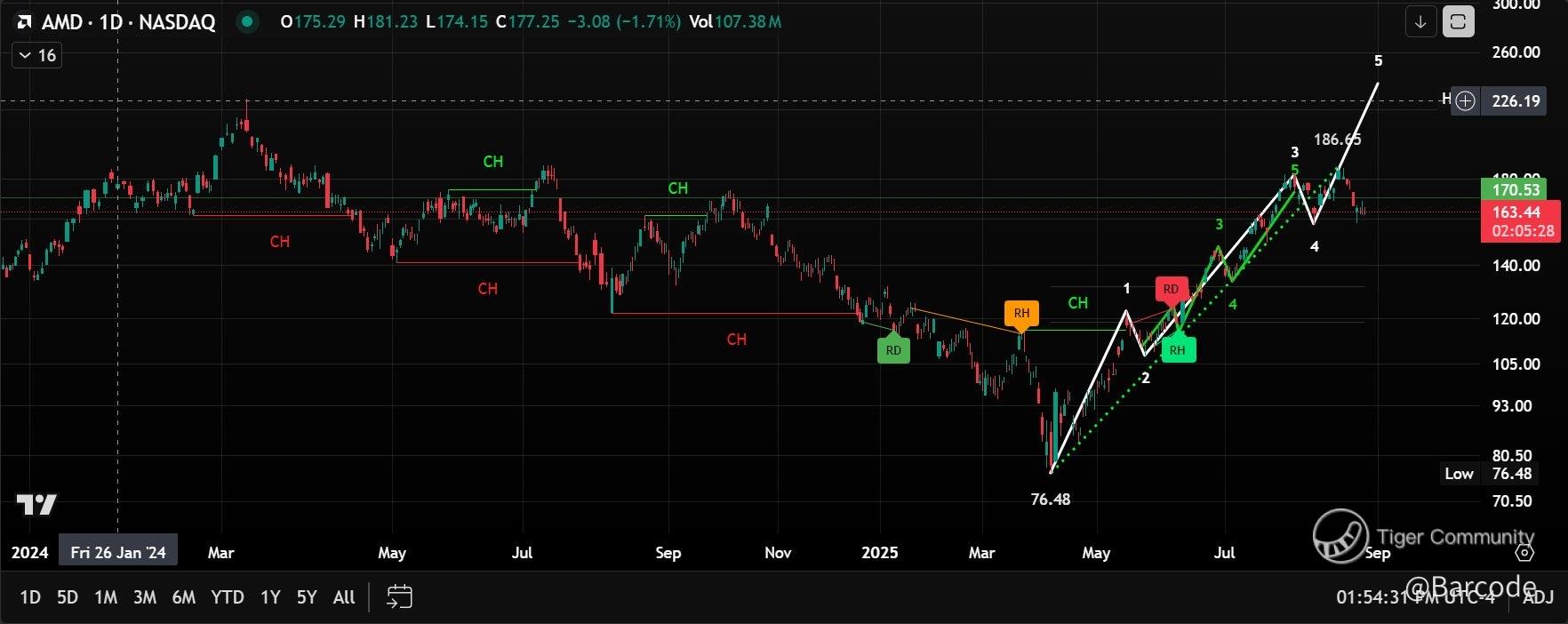Viewport: 1568px width, 624px height.
Task: Click the green market status dot
Action: pos(247,21)
